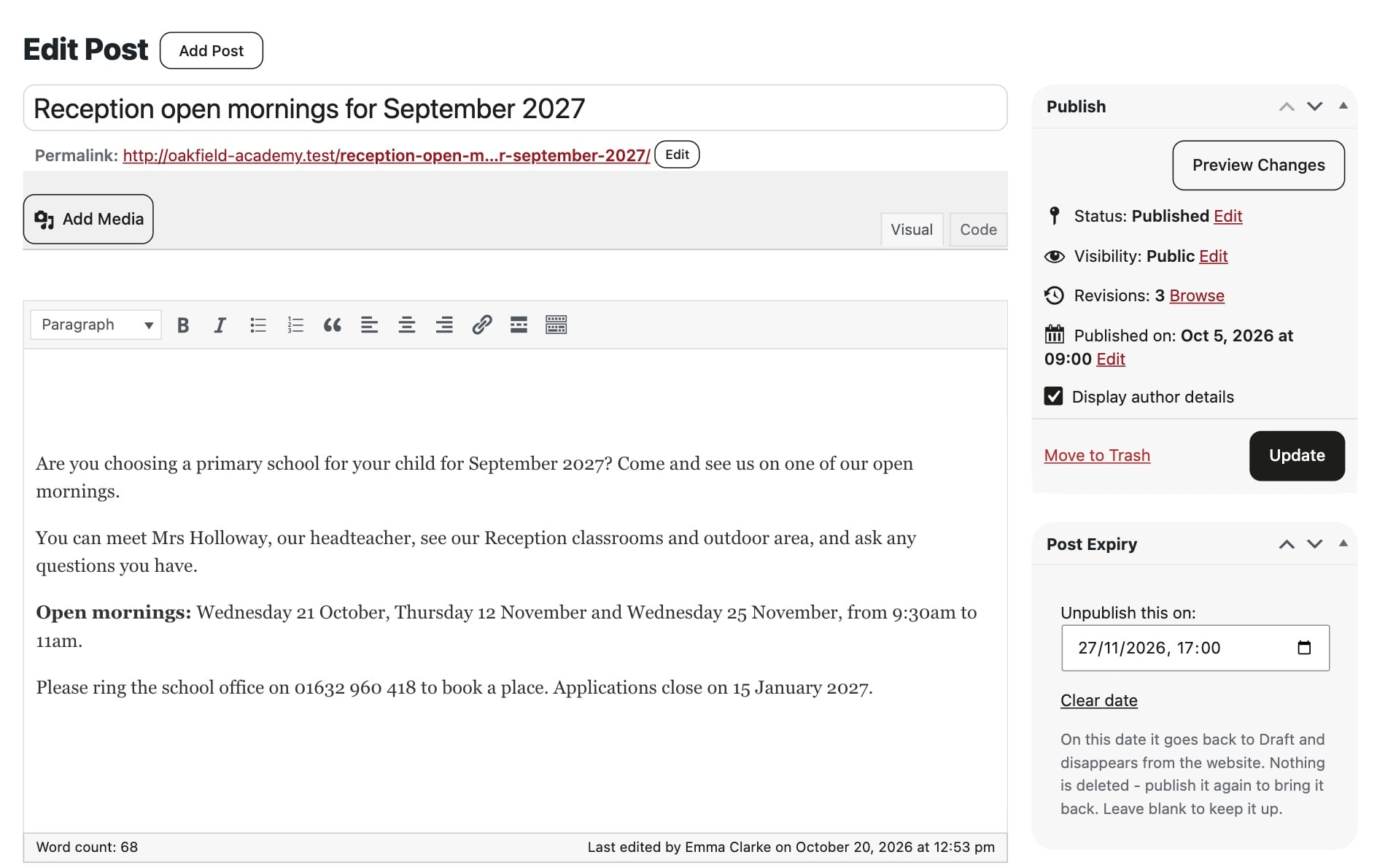Move Post Expiry panel down
The height and width of the screenshot is (868, 1377).
tap(1315, 544)
